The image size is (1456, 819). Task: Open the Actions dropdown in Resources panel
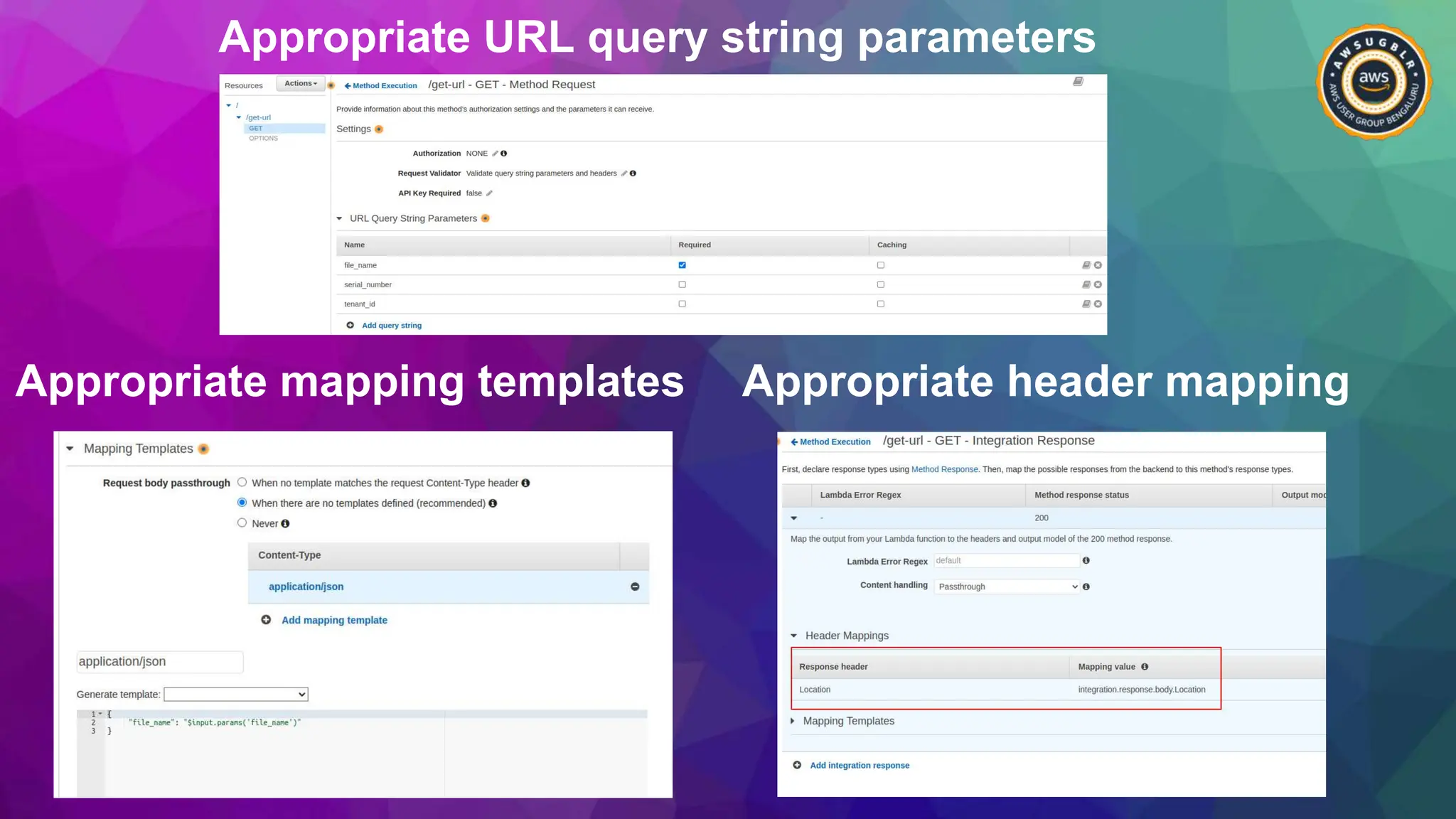pyautogui.click(x=301, y=84)
